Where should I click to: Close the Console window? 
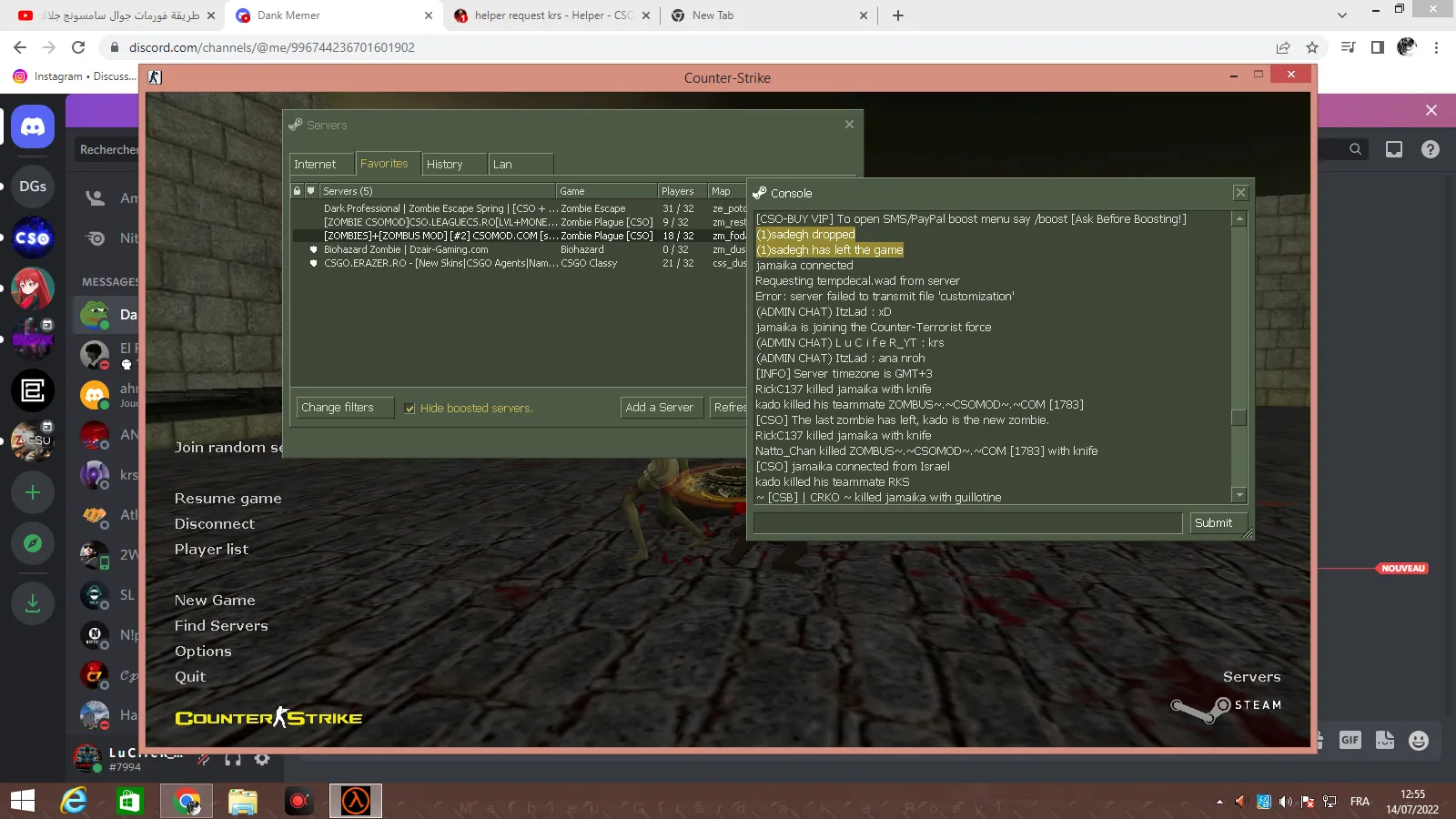point(1240,193)
